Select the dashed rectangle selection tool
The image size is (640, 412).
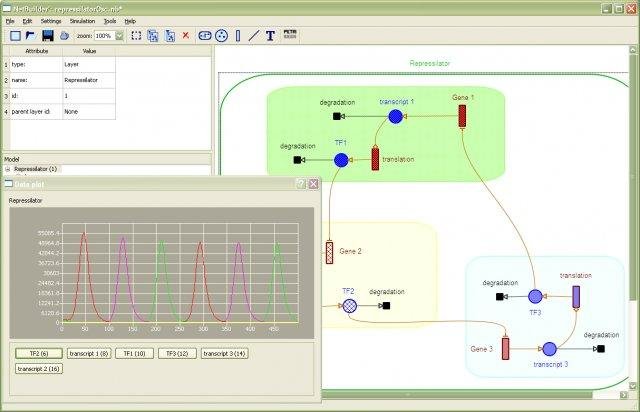coord(136,36)
